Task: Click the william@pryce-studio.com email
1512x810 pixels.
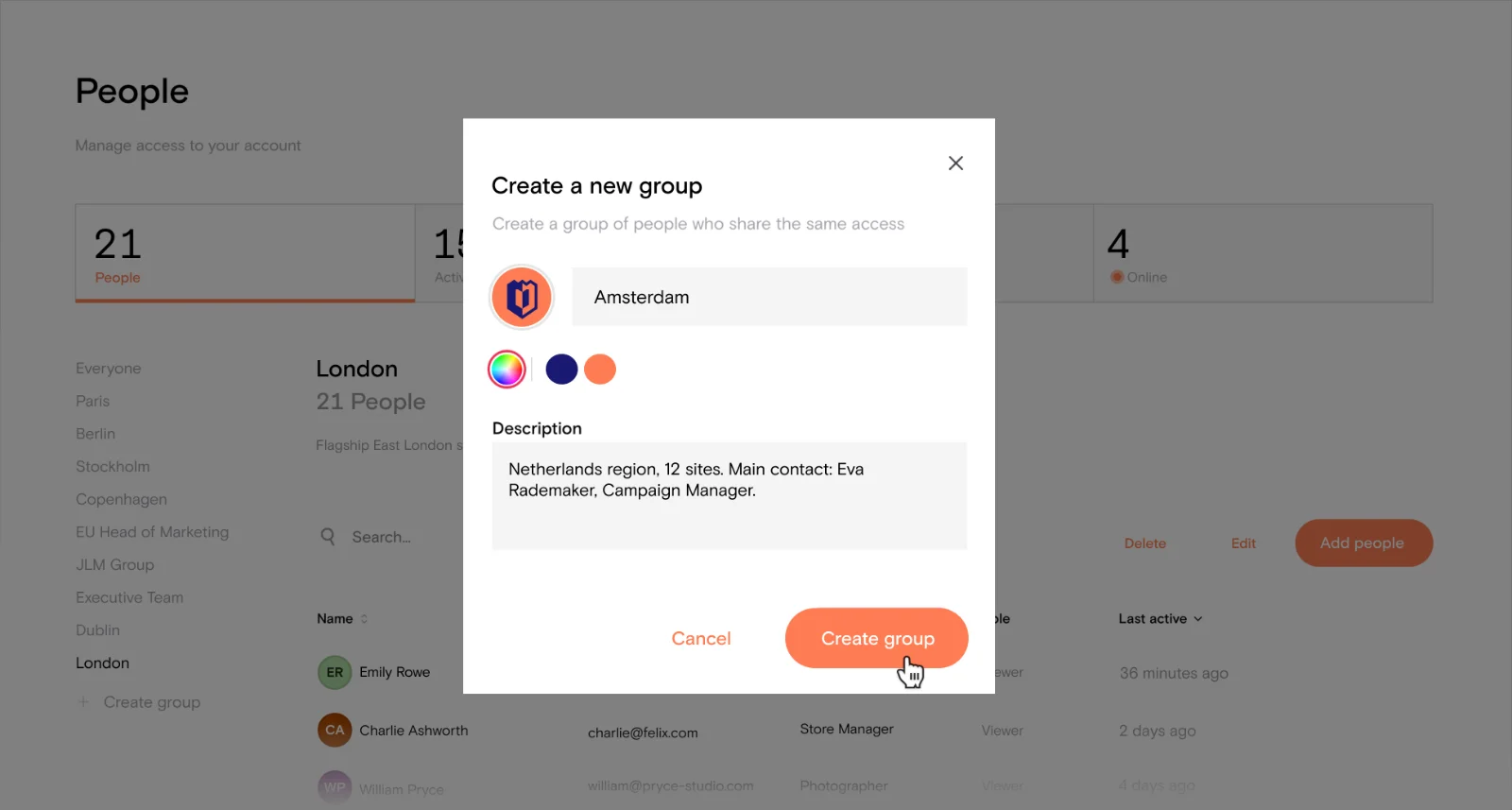Action: 670,786
